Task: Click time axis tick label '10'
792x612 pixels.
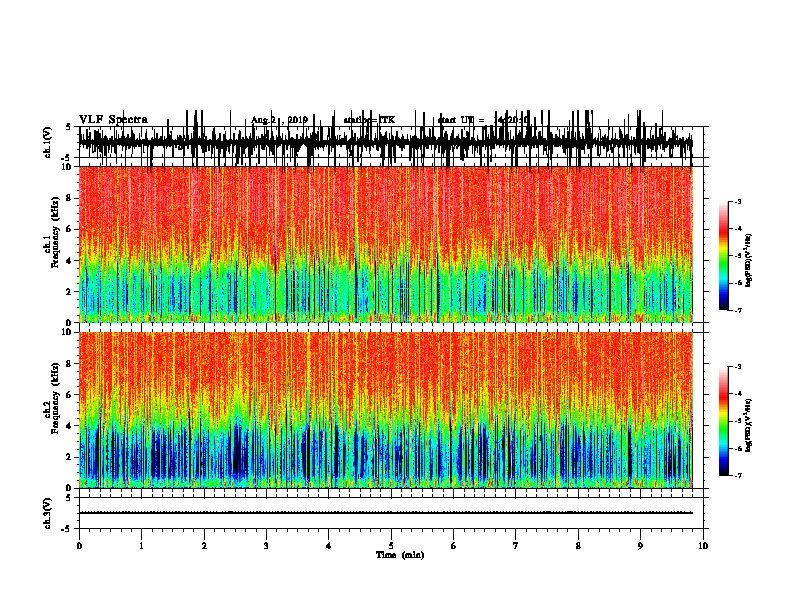Action: (x=703, y=545)
